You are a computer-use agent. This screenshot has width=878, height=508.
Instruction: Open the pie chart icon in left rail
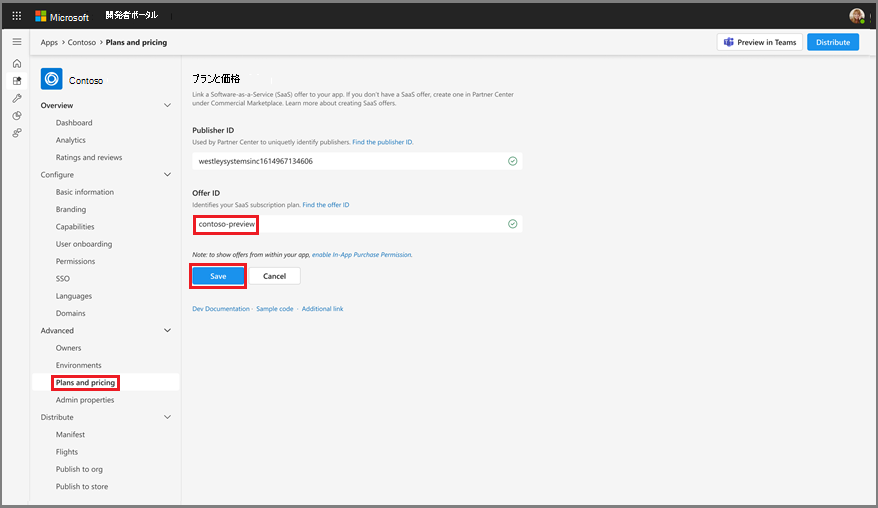(x=17, y=115)
